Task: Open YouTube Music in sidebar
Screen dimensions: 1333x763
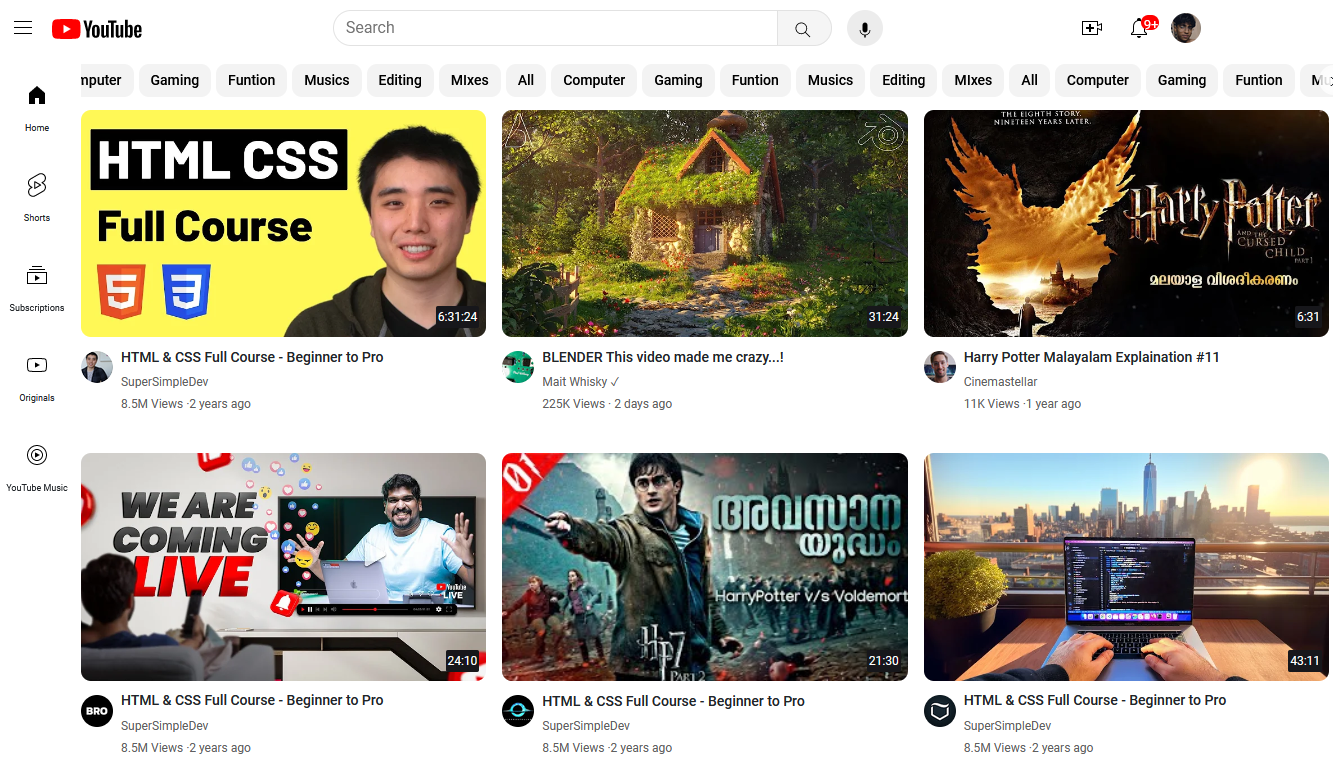Action: (x=37, y=465)
